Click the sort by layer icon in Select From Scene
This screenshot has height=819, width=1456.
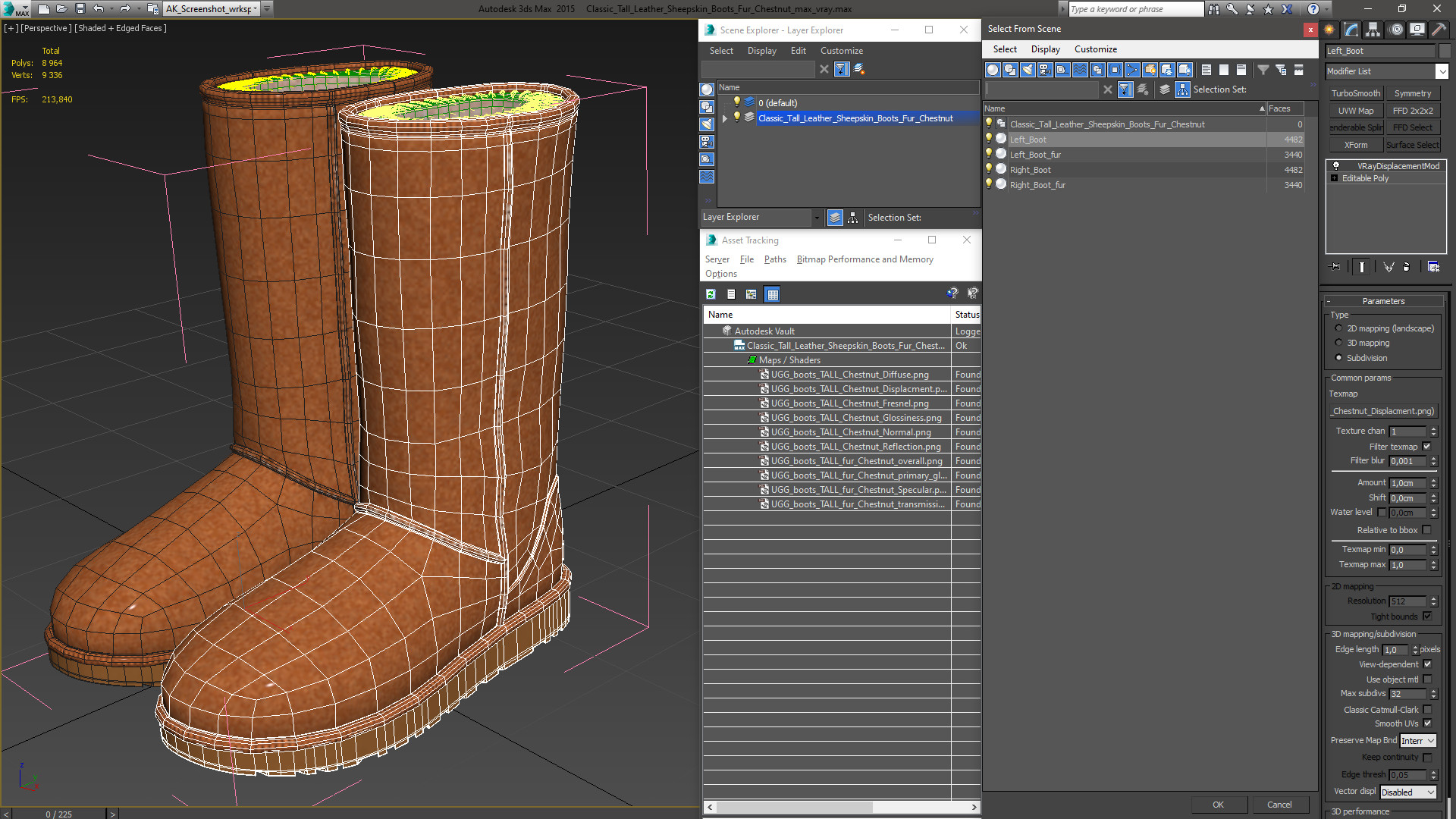[1165, 89]
